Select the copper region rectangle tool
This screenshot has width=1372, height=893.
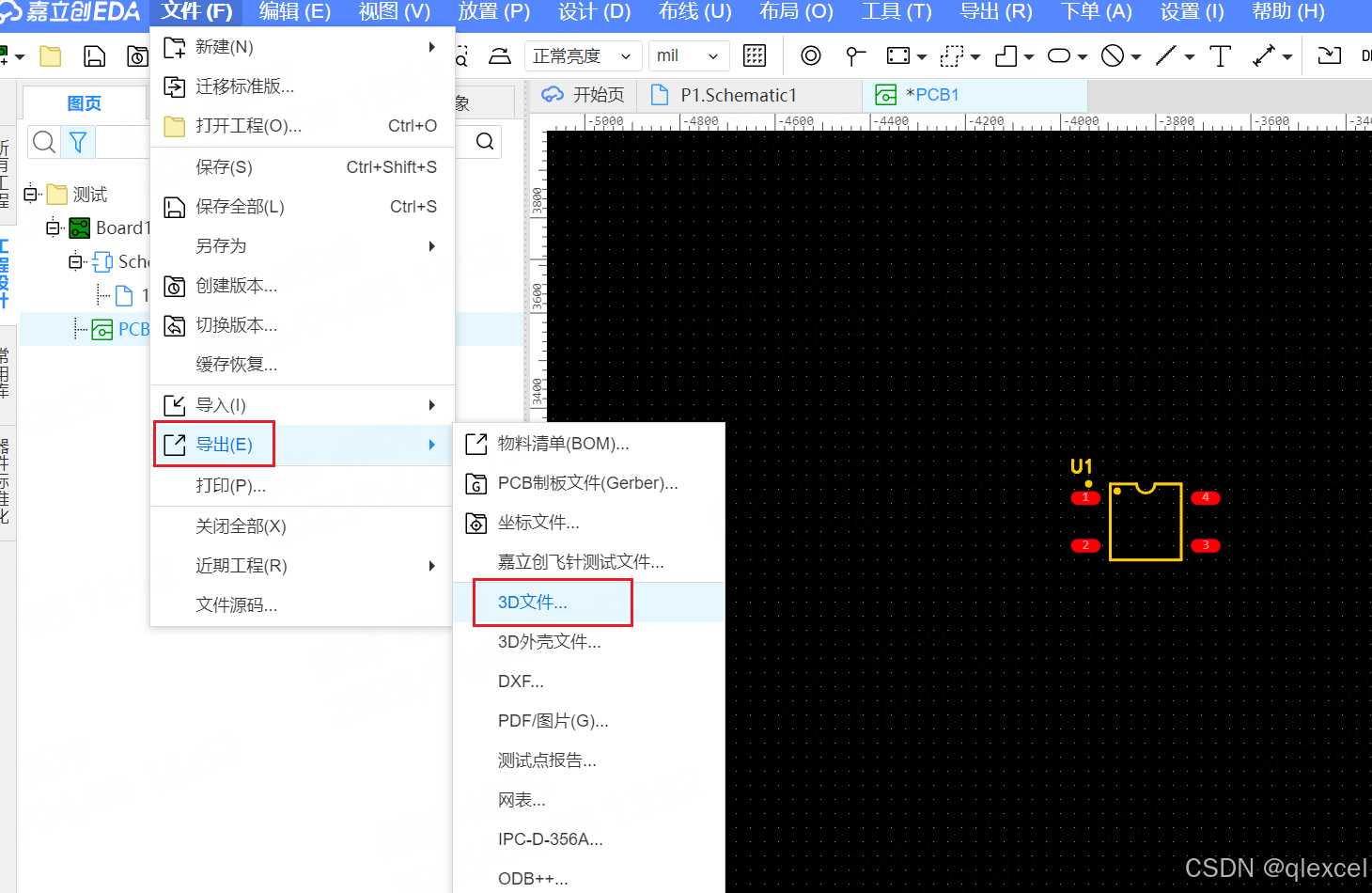(898, 55)
